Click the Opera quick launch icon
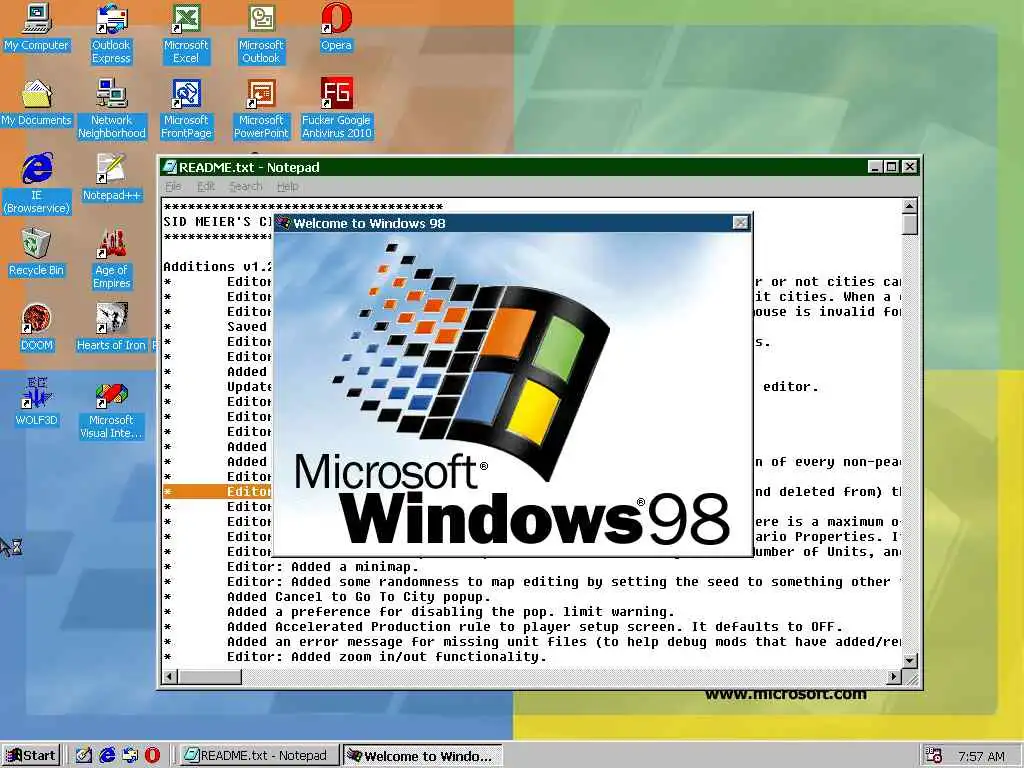This screenshot has width=1024, height=768. [152, 755]
